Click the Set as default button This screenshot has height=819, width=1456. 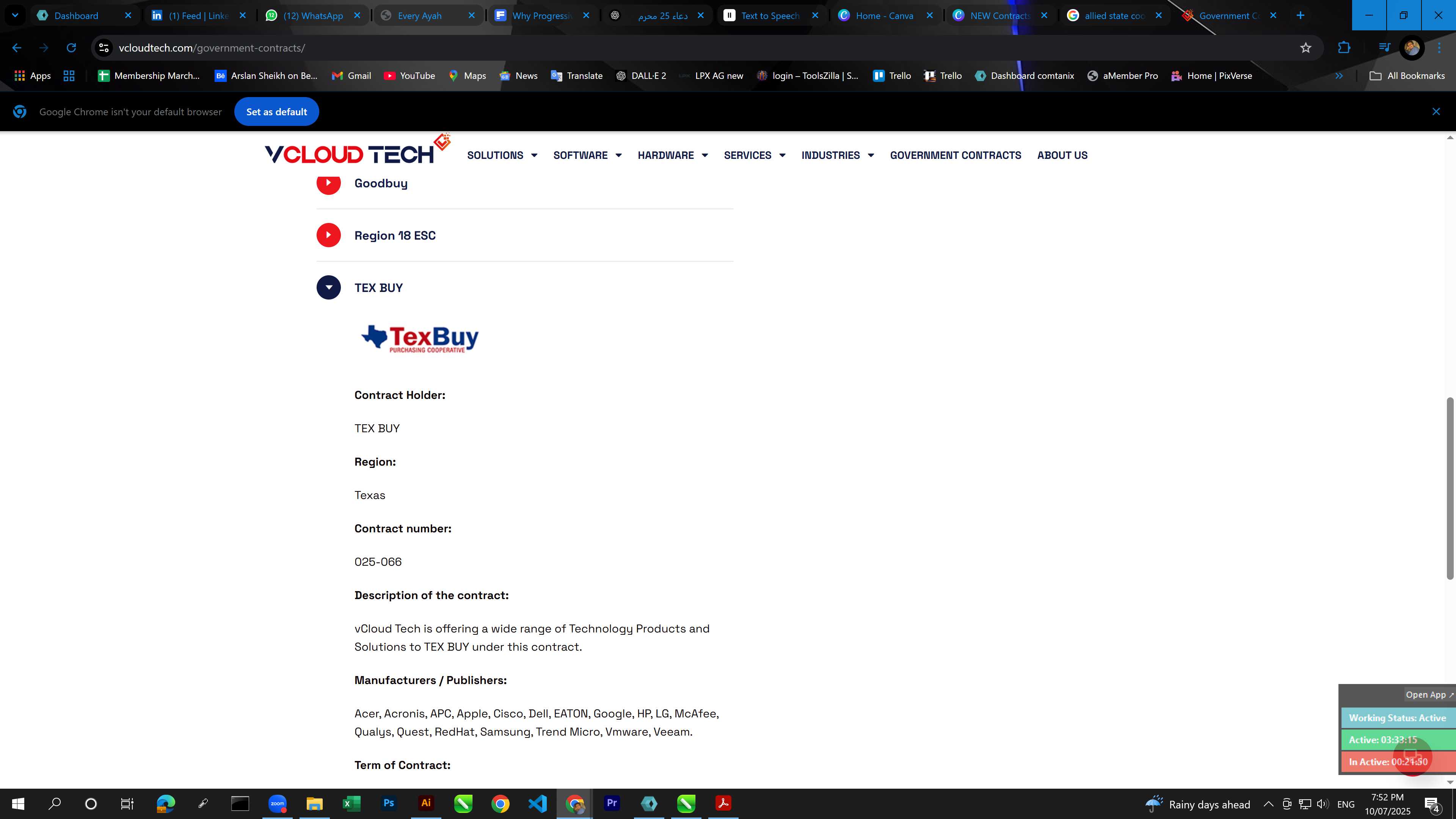276,112
